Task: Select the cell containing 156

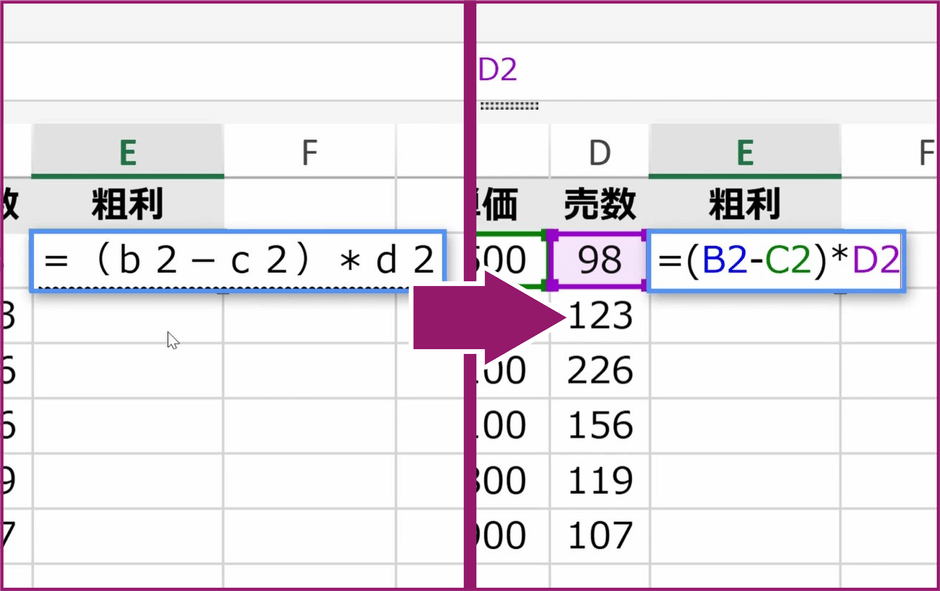Action: 599,426
